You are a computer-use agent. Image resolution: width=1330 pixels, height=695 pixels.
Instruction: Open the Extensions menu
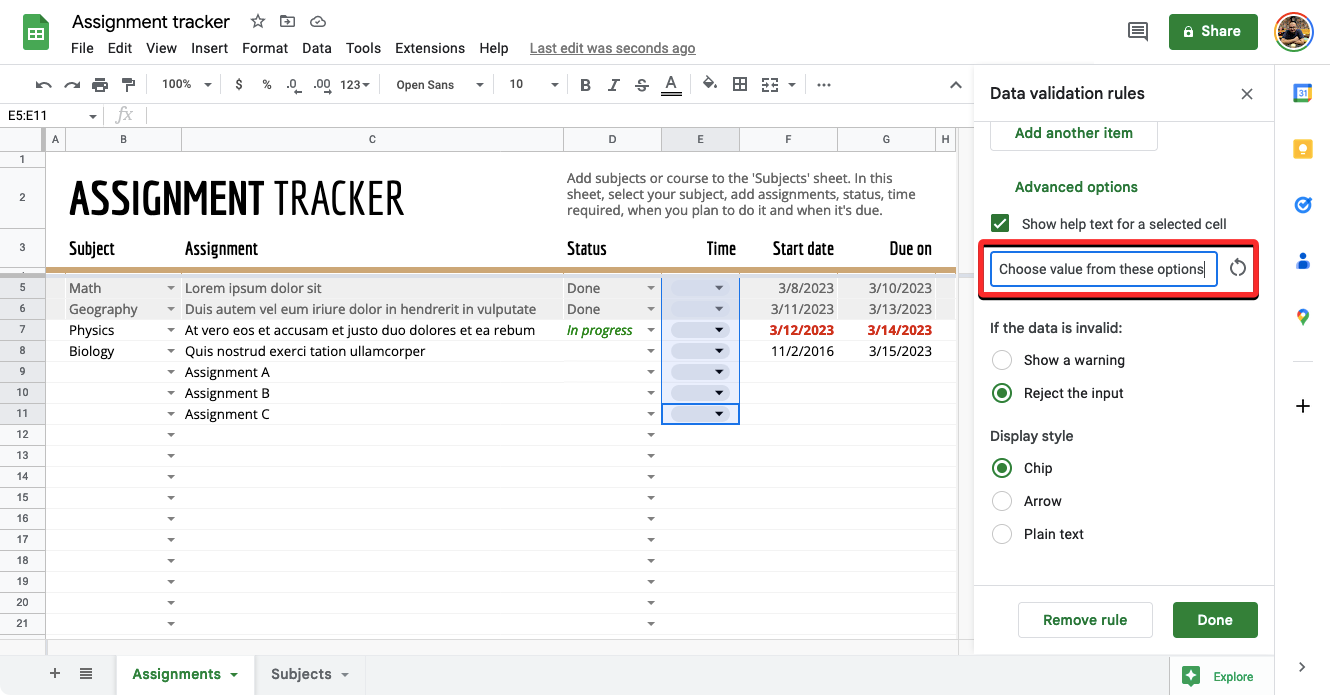[429, 48]
